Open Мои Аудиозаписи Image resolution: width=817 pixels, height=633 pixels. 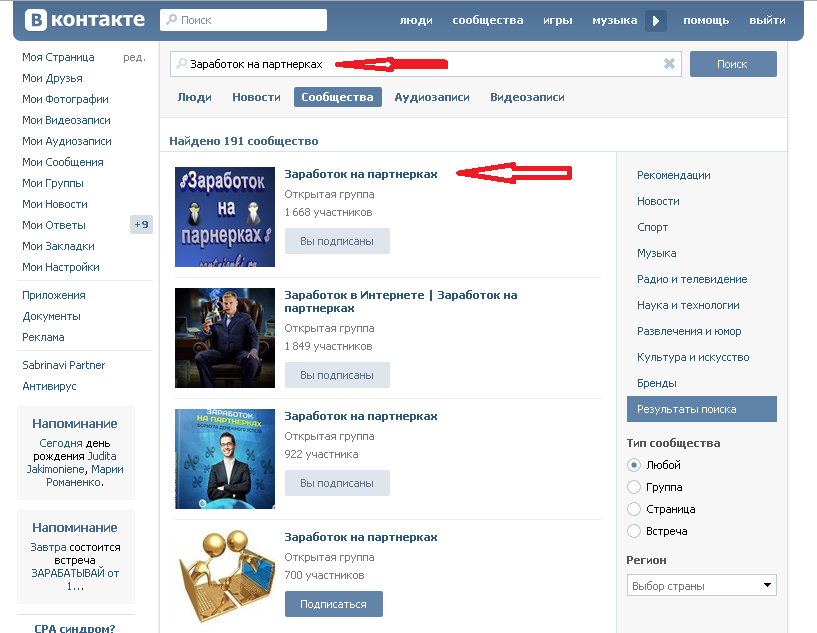(x=67, y=141)
